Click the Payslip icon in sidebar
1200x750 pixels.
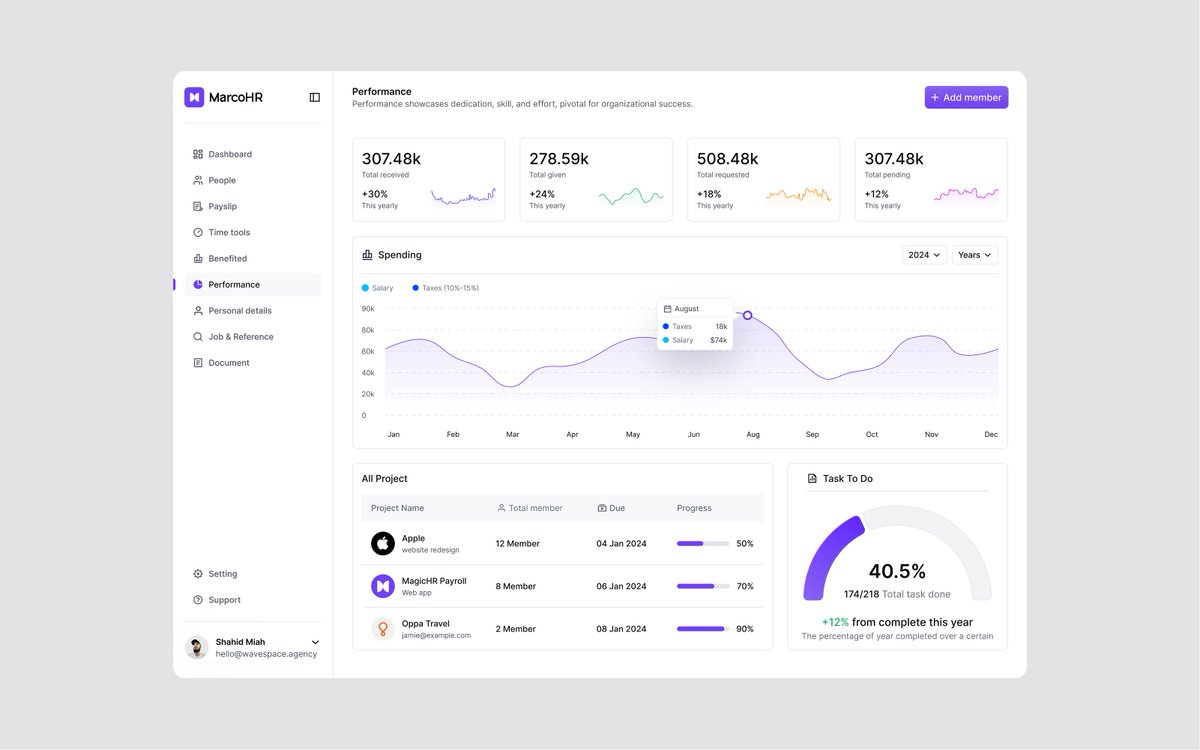coord(198,206)
